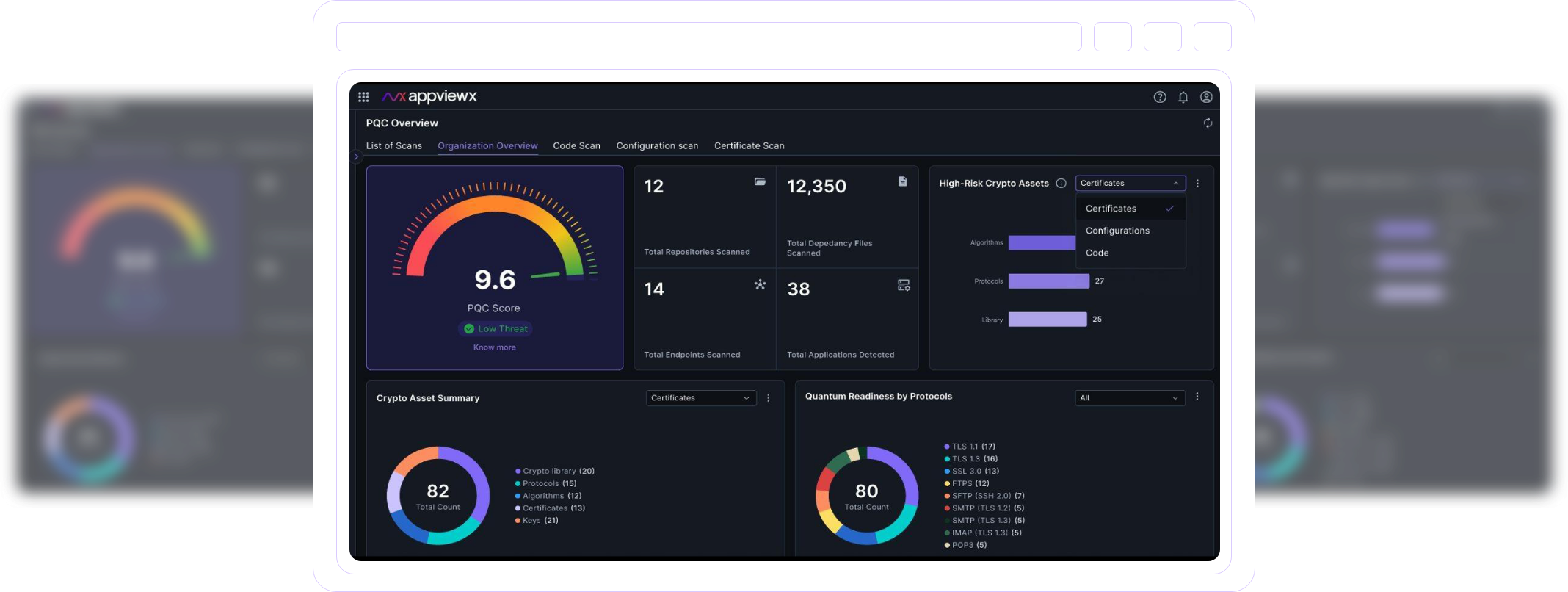Click the info icon beside High-Risk Crypto Assets
The height and width of the screenshot is (592, 1568).
pos(1061,184)
